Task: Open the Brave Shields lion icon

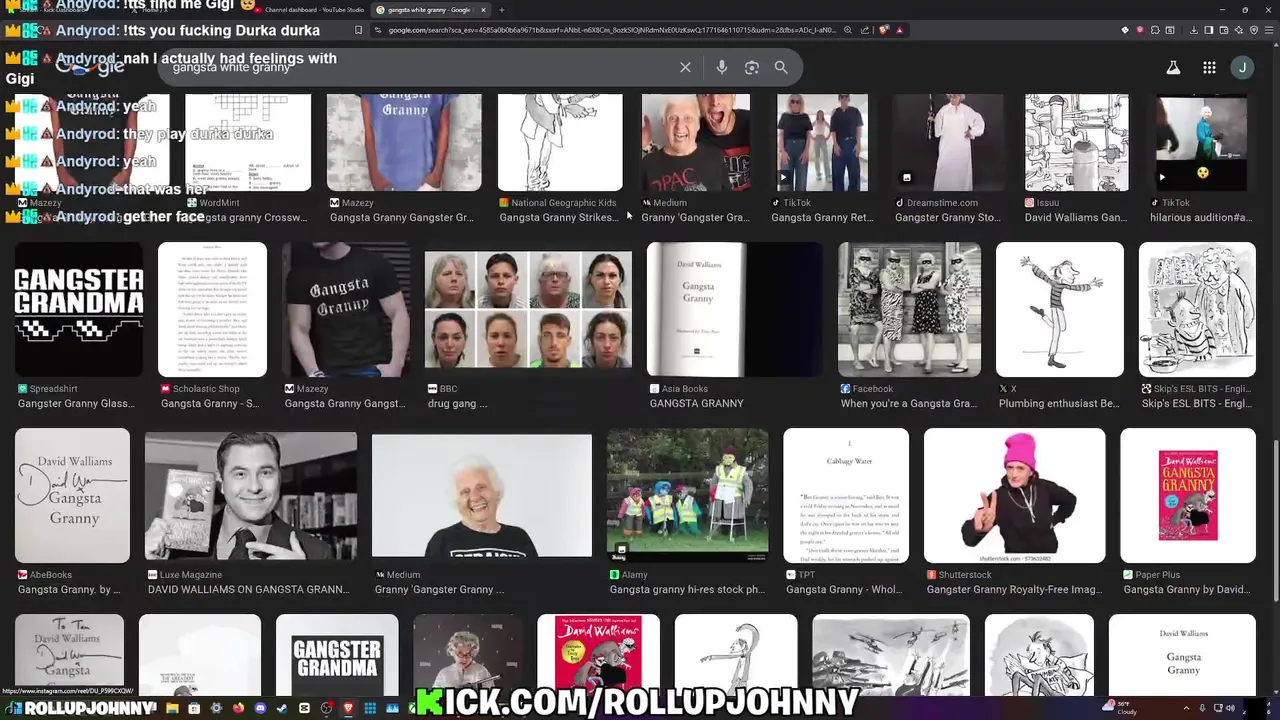Action: tap(884, 30)
